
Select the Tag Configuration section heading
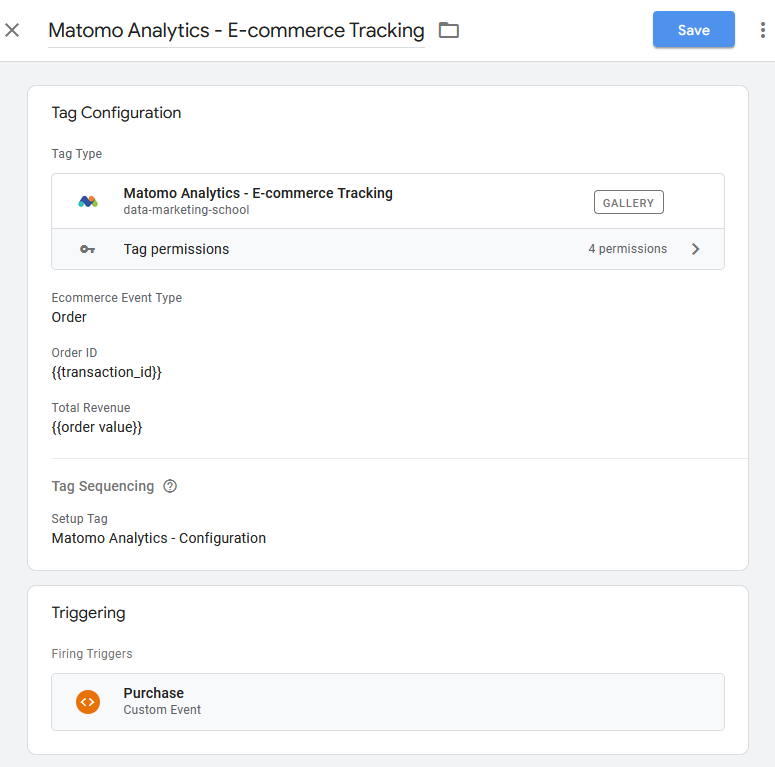pyautogui.click(x=116, y=113)
